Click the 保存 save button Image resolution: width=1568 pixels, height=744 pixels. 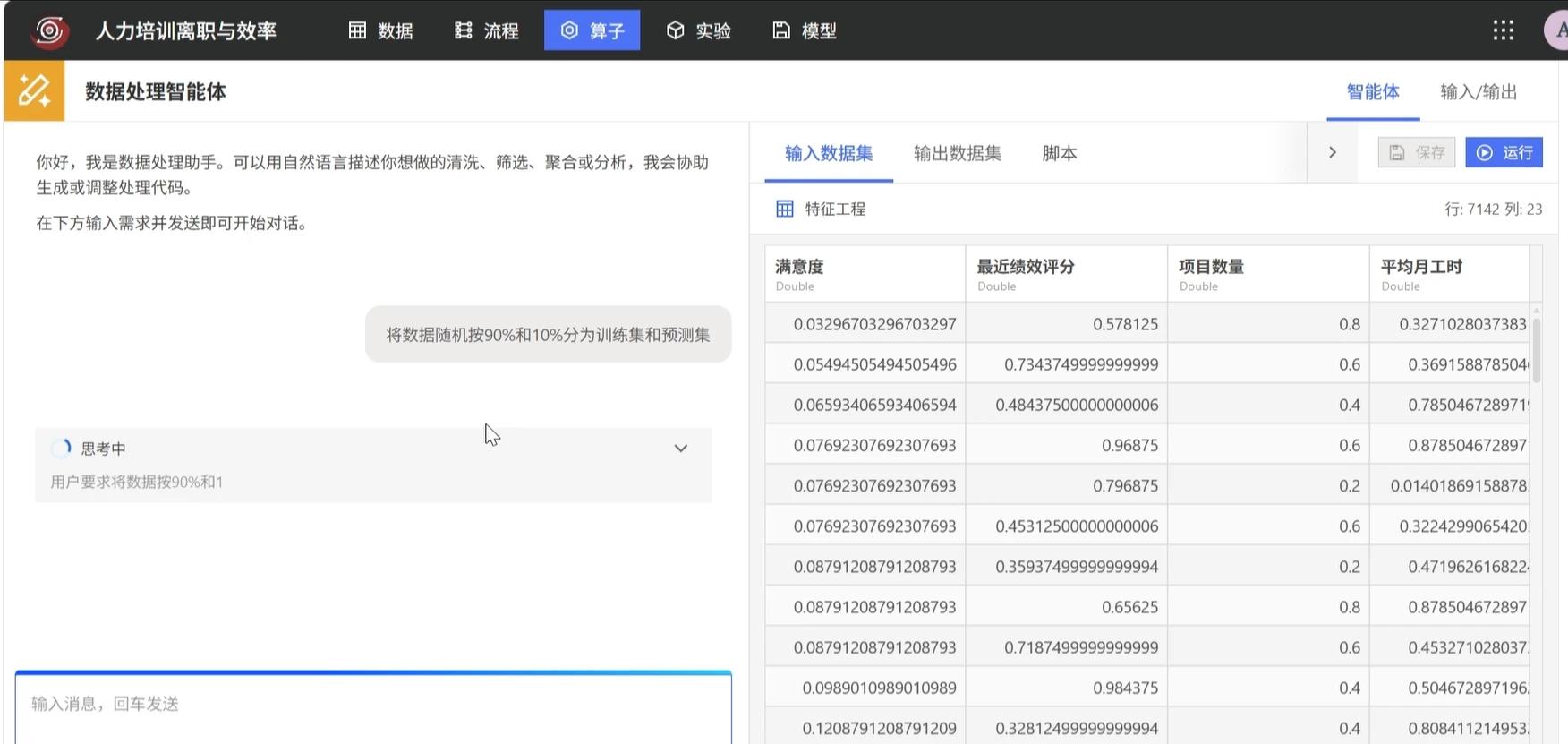tap(1417, 152)
